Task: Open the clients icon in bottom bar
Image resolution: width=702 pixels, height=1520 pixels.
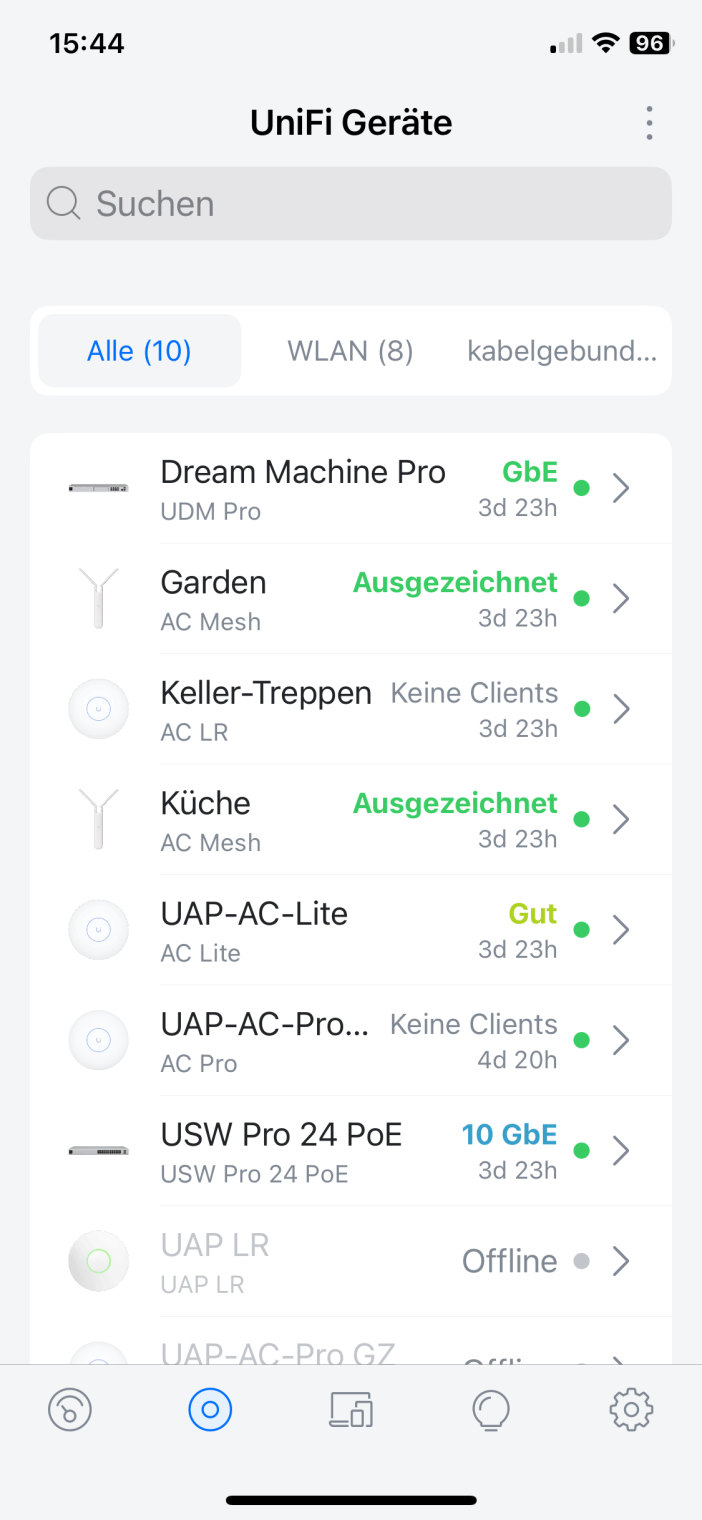Action: pos(351,1410)
